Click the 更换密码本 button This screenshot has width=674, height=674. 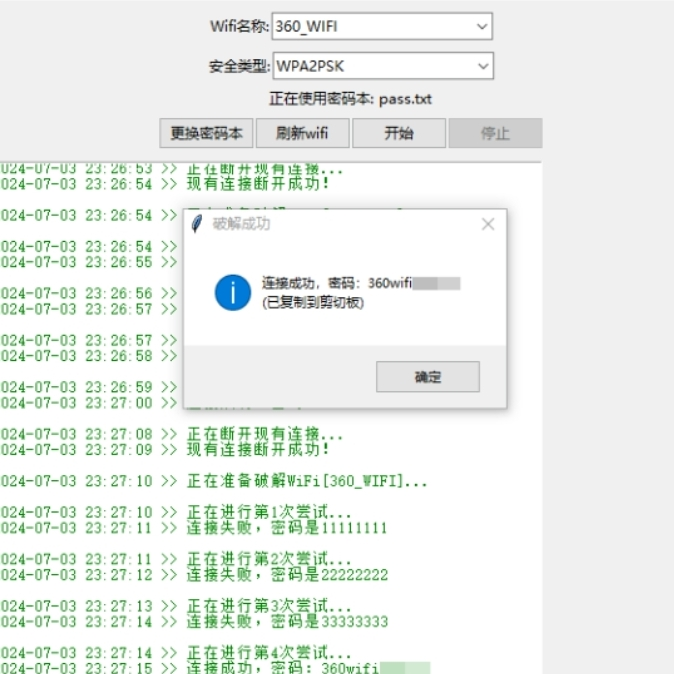pyautogui.click(x=206, y=133)
